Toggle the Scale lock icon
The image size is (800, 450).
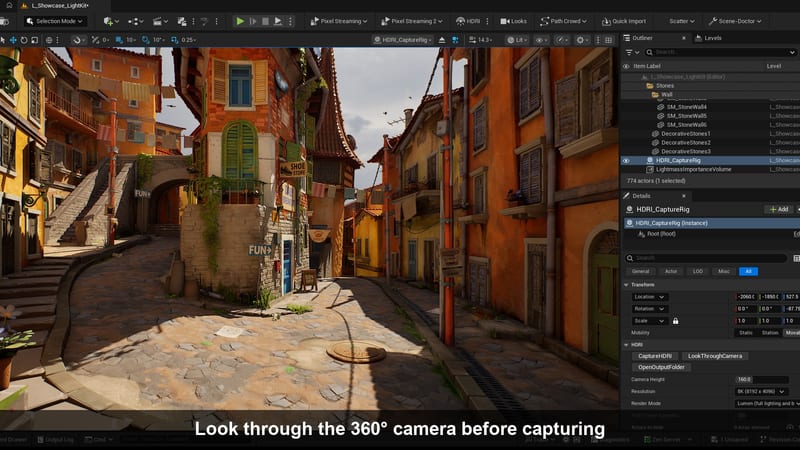(676, 321)
